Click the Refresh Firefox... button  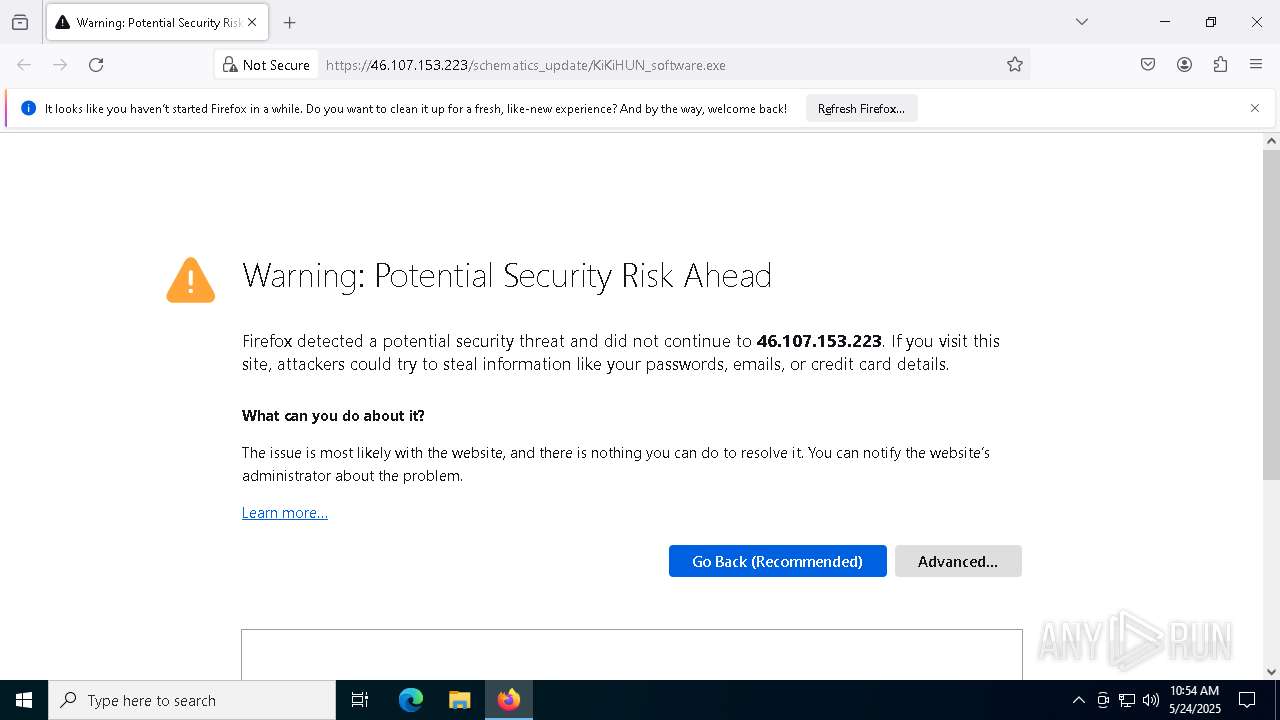(x=861, y=109)
